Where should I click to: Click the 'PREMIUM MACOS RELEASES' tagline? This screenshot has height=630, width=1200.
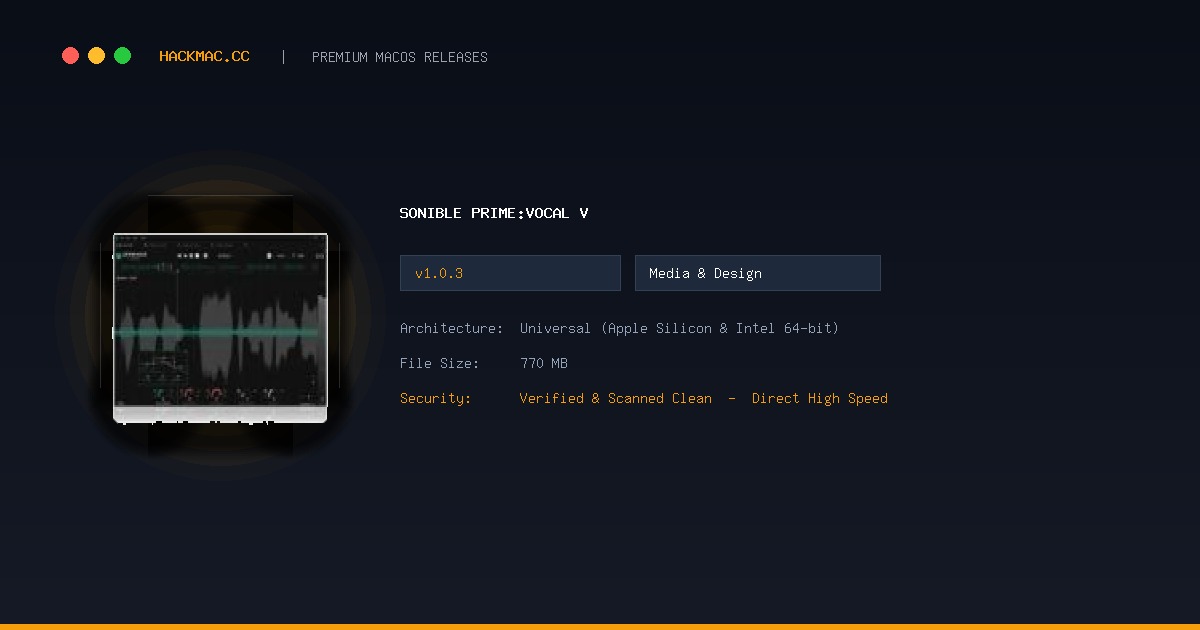(x=400, y=57)
